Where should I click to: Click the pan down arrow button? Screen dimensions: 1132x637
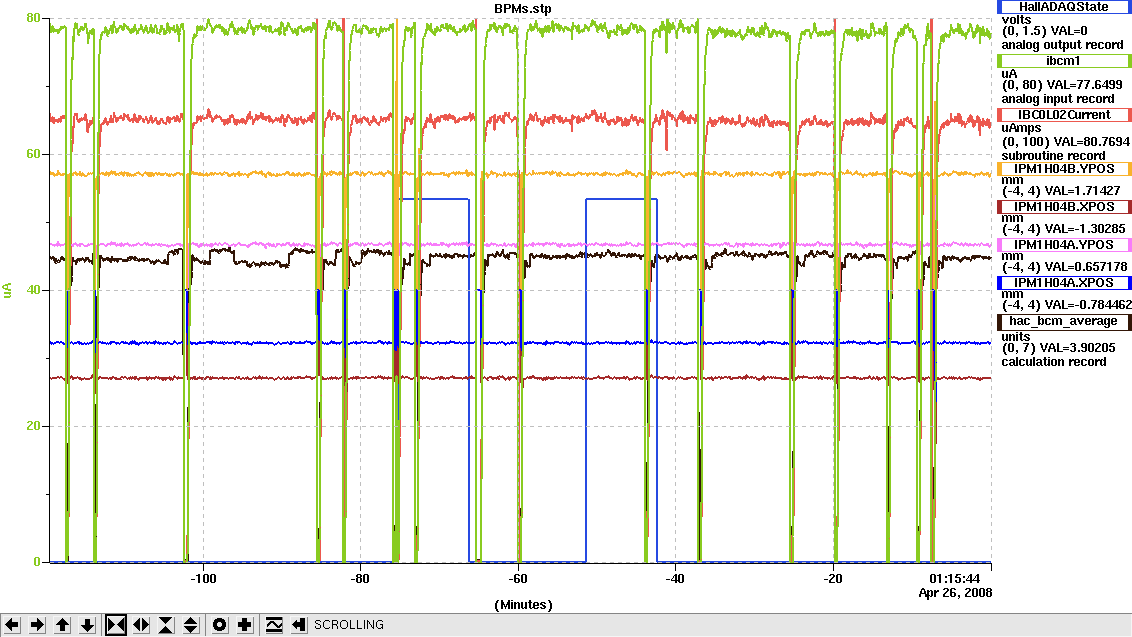tap(88, 625)
